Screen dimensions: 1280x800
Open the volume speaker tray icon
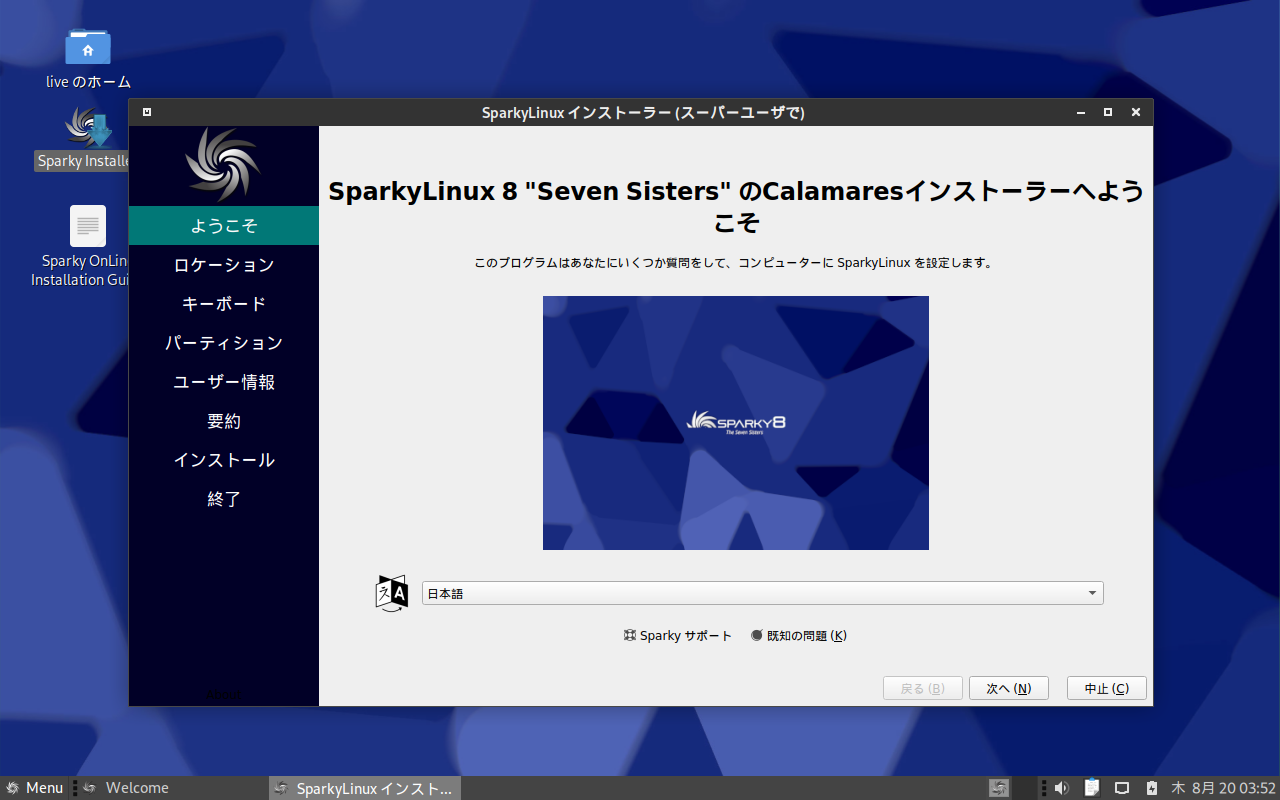1061,788
